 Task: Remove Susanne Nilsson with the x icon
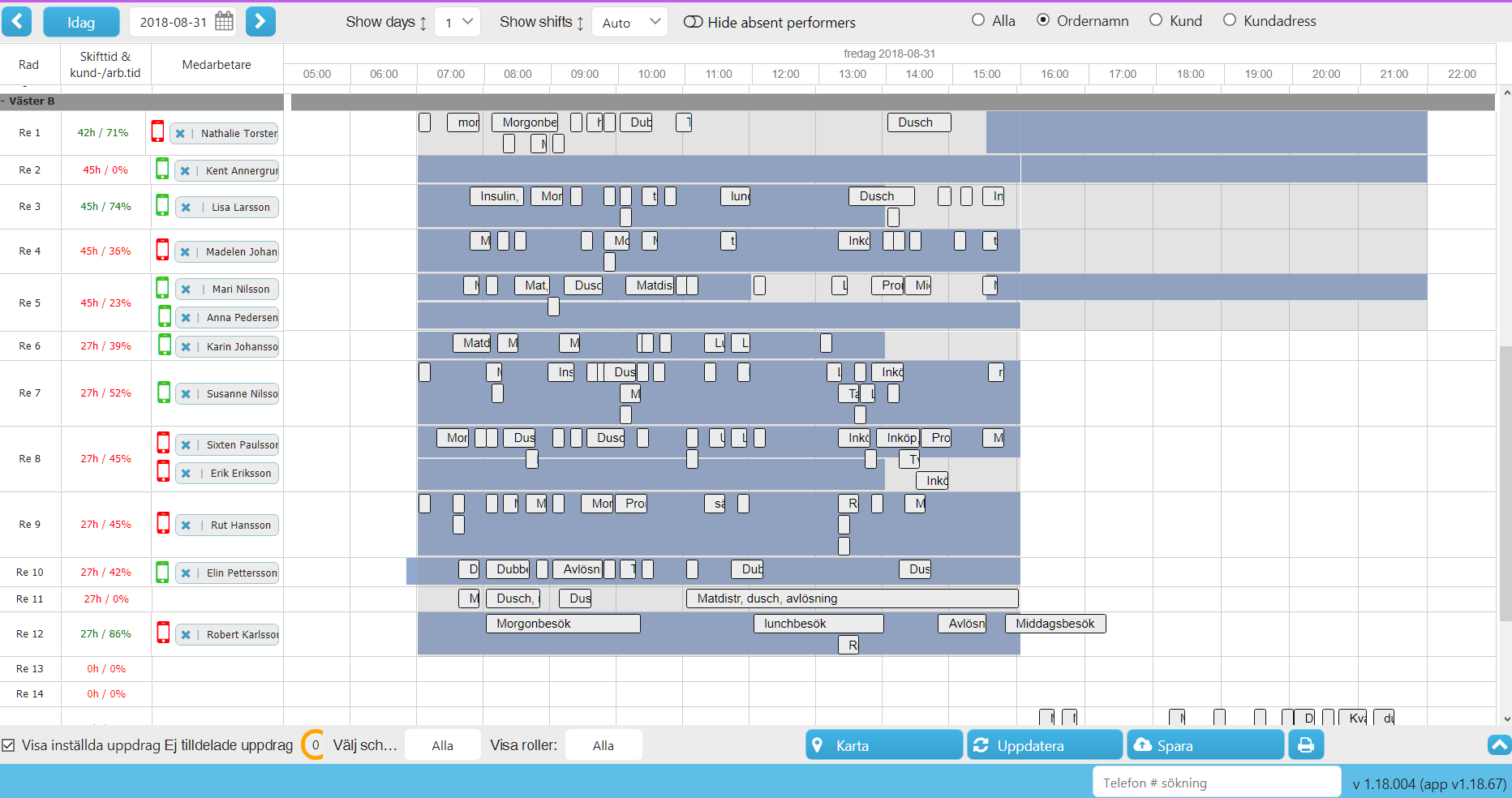tap(186, 394)
